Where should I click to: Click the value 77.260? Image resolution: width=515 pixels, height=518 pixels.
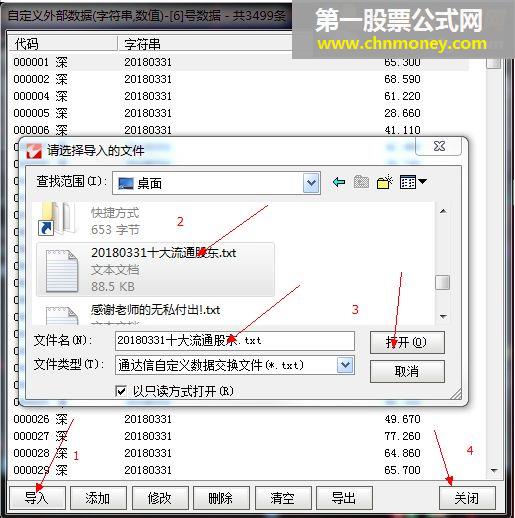(x=402, y=436)
